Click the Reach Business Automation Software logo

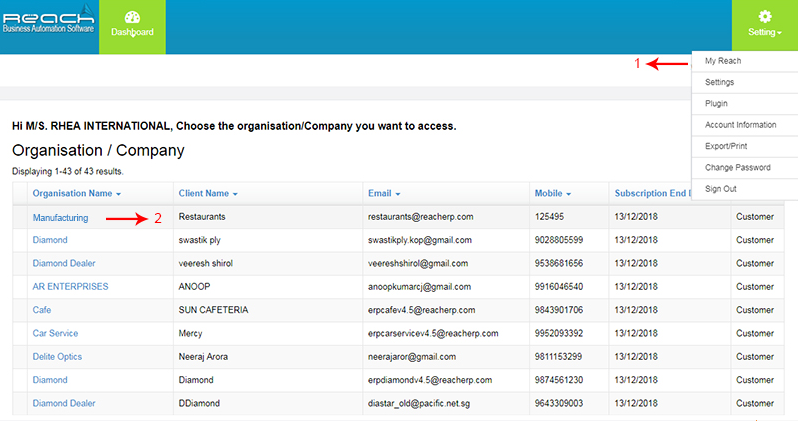point(49,19)
